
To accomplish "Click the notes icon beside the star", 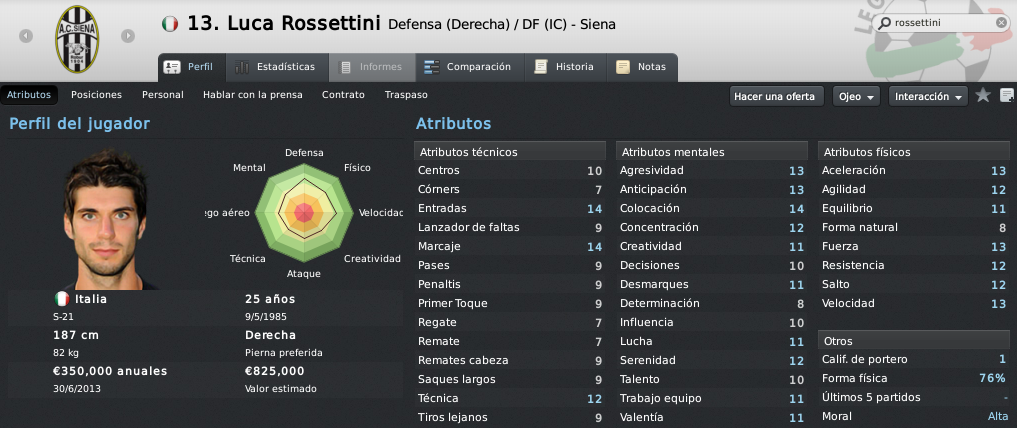I will 1007,96.
